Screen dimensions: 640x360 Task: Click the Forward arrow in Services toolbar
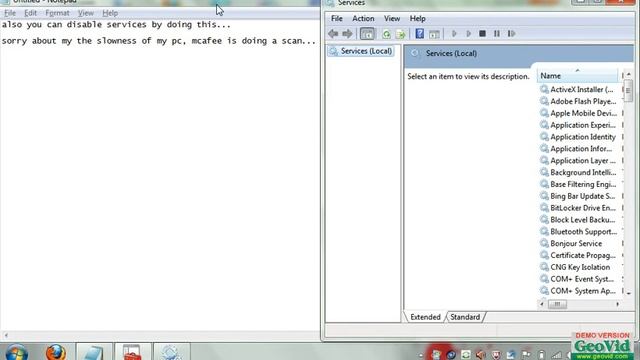(347, 34)
